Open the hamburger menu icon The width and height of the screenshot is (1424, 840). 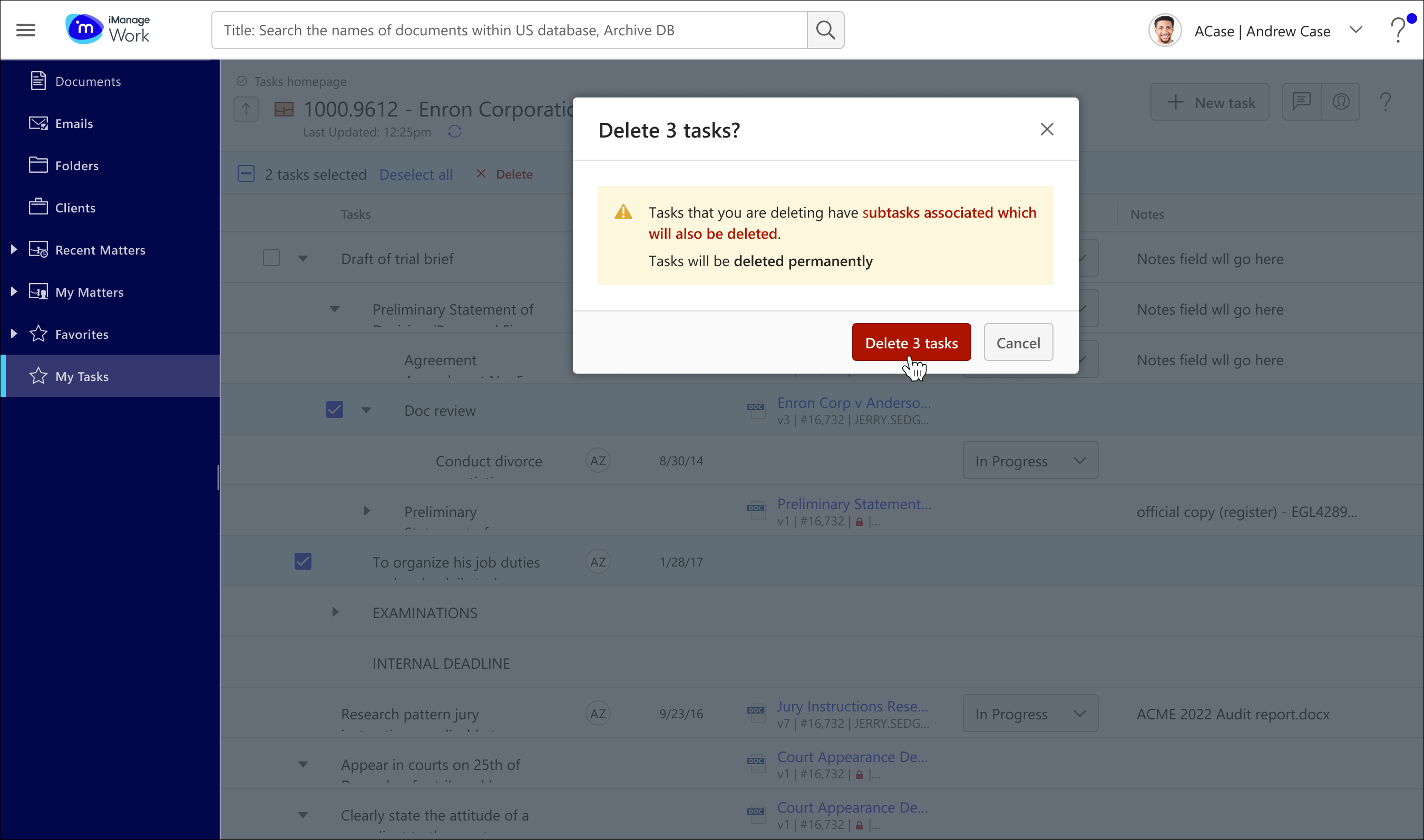(25, 30)
